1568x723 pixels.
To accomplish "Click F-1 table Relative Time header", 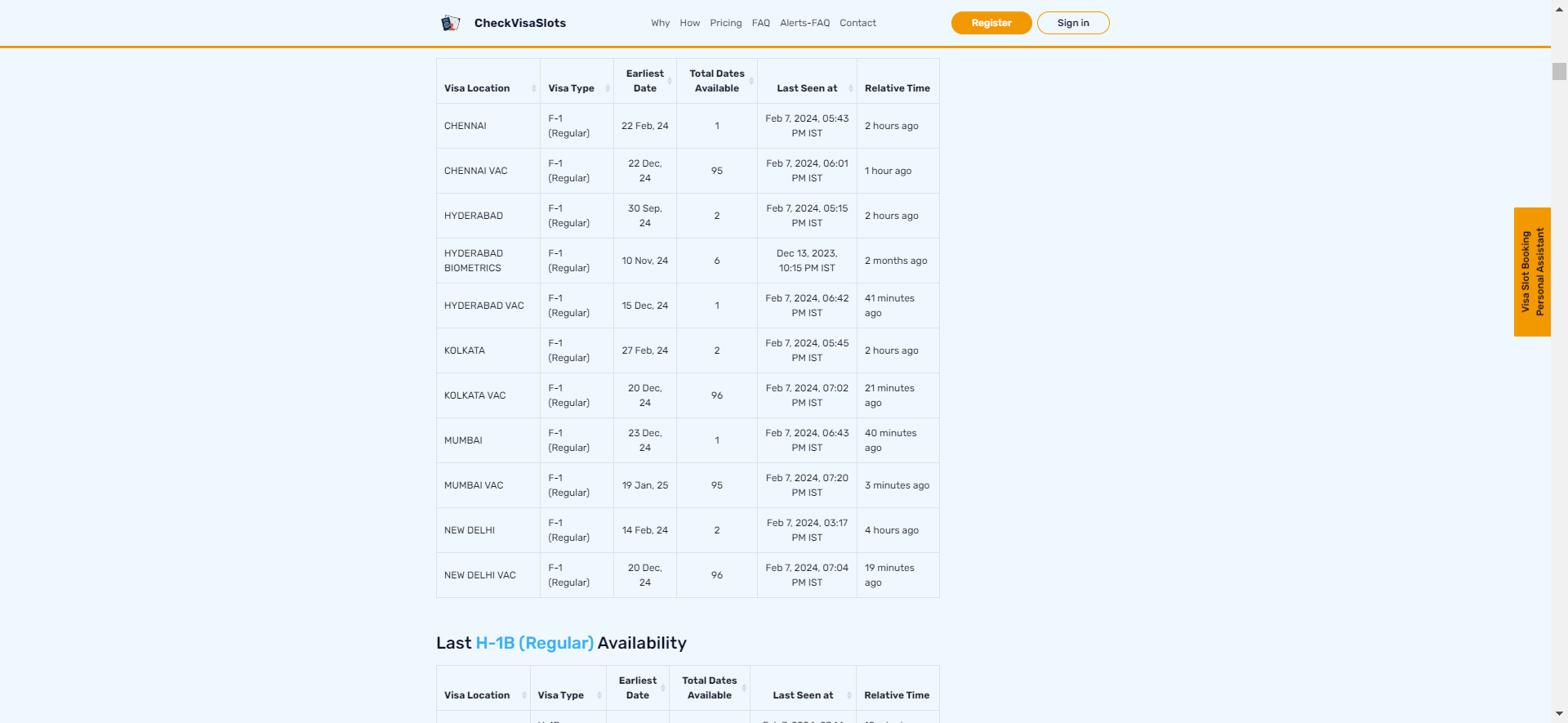I will click(898, 81).
